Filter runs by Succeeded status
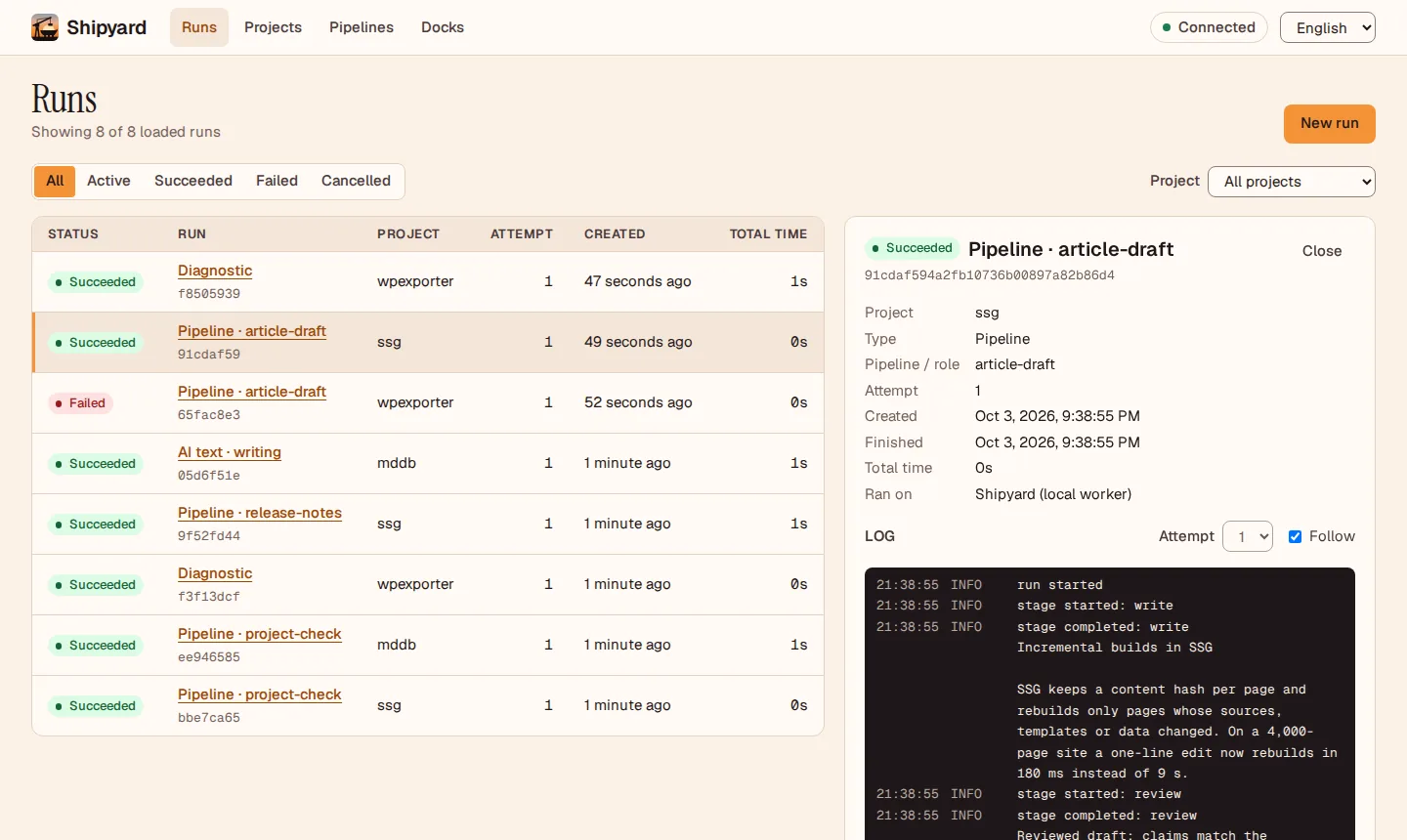 tap(193, 181)
